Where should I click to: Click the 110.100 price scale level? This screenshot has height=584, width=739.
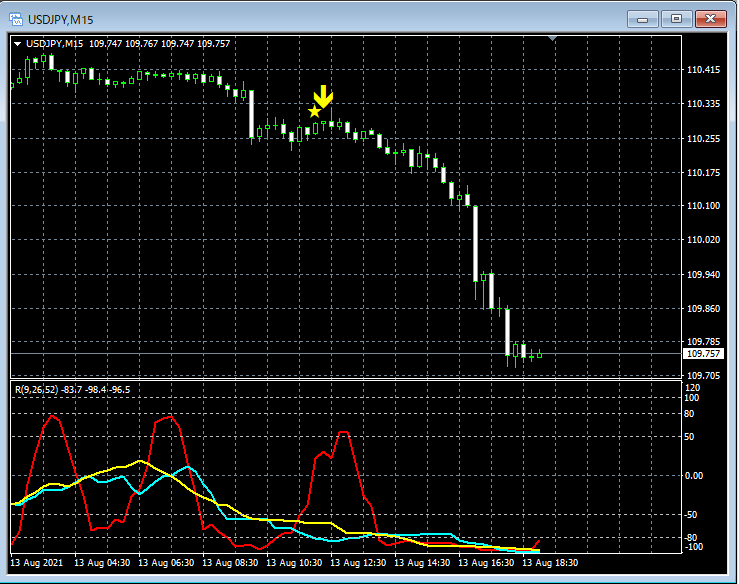[x=704, y=206]
